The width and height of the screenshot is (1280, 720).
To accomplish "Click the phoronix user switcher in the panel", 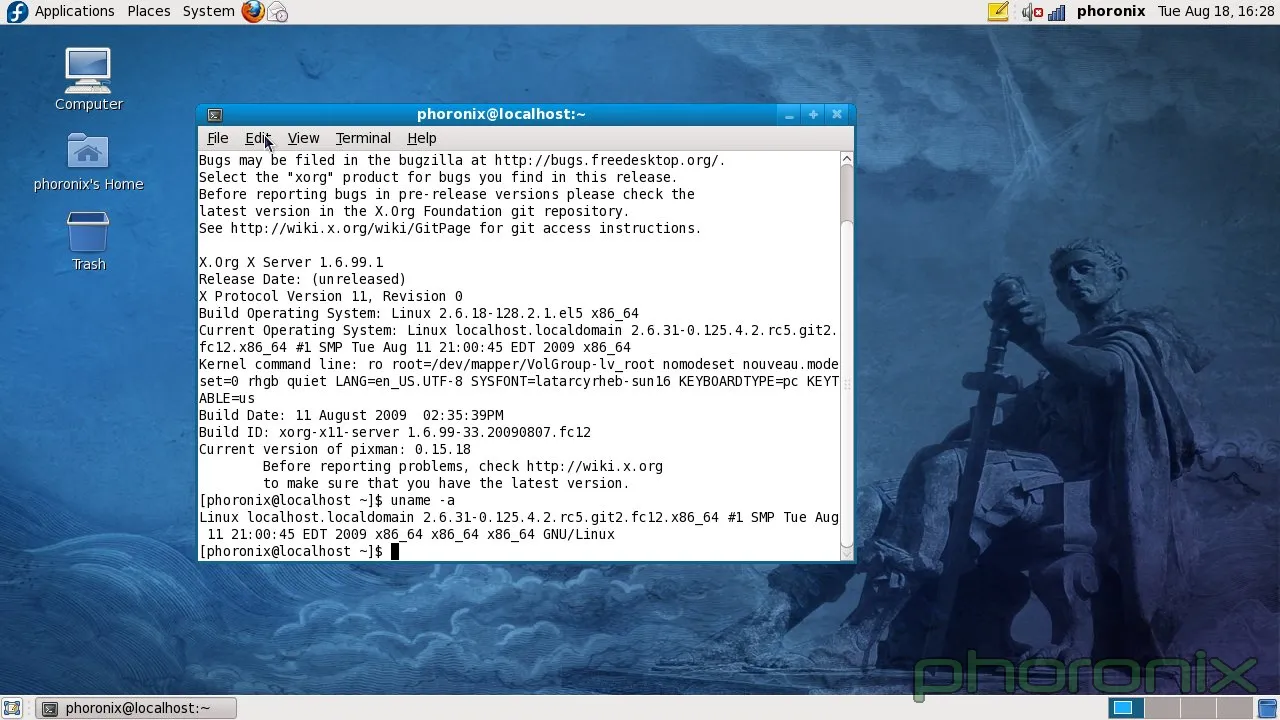I will 1110,11.
